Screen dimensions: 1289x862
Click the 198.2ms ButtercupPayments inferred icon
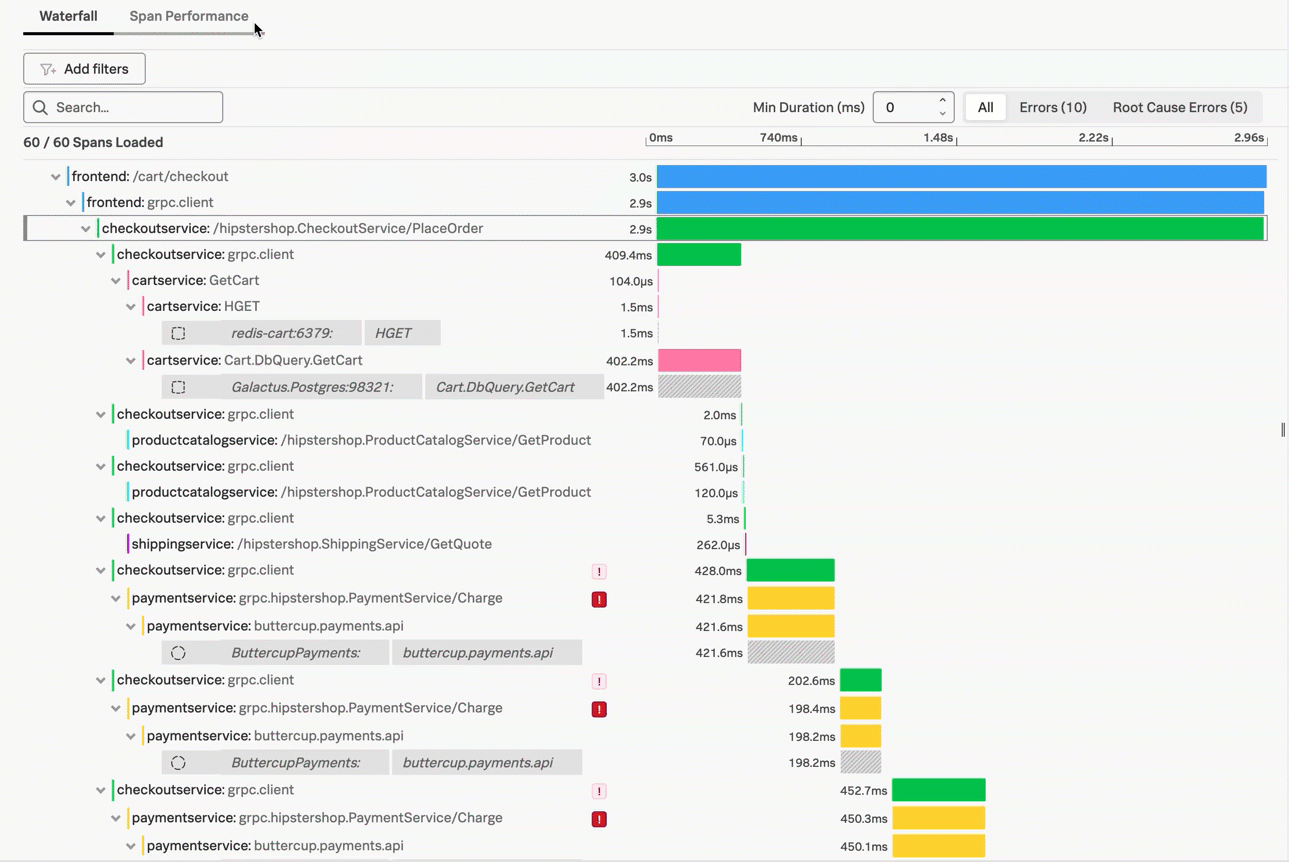[178, 763]
